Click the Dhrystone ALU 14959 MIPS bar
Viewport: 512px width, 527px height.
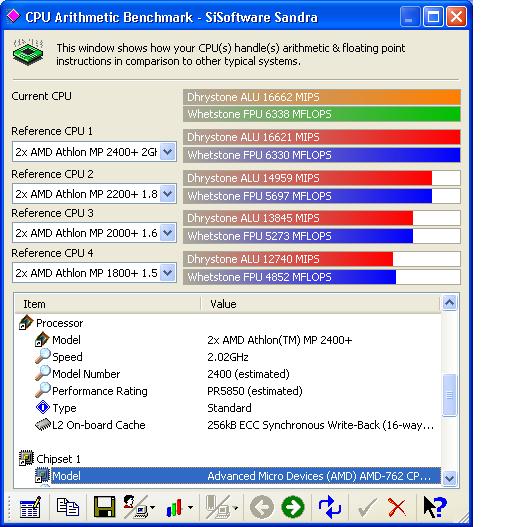pyautogui.click(x=322, y=178)
